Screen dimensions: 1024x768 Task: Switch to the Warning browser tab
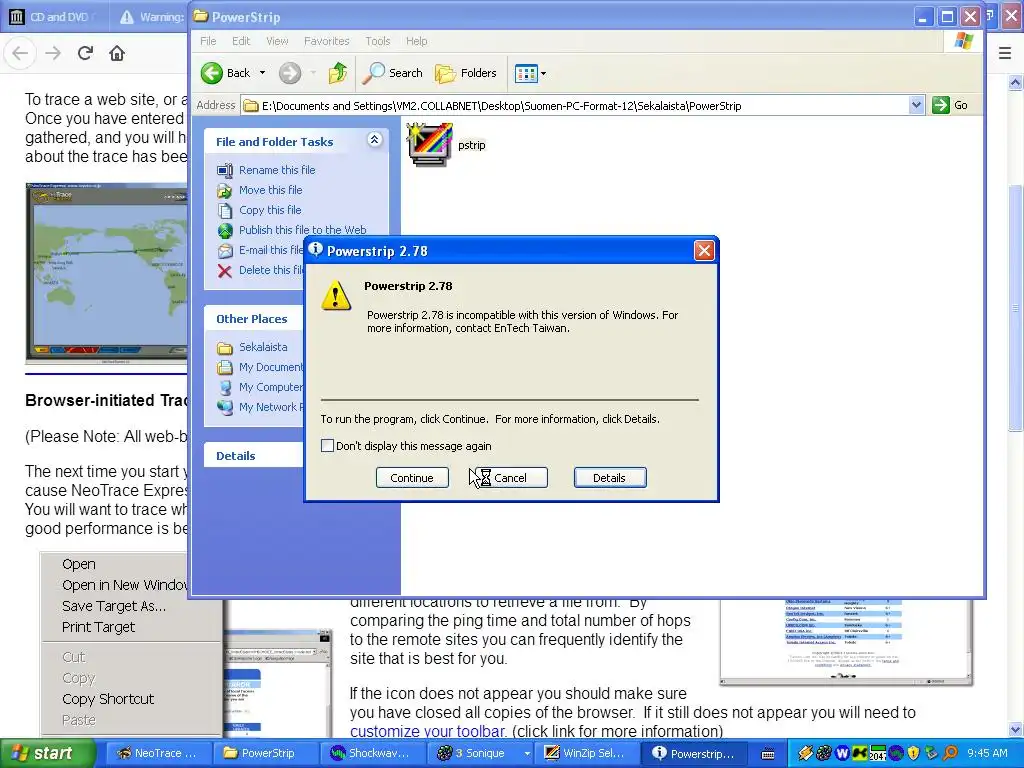tap(152, 17)
